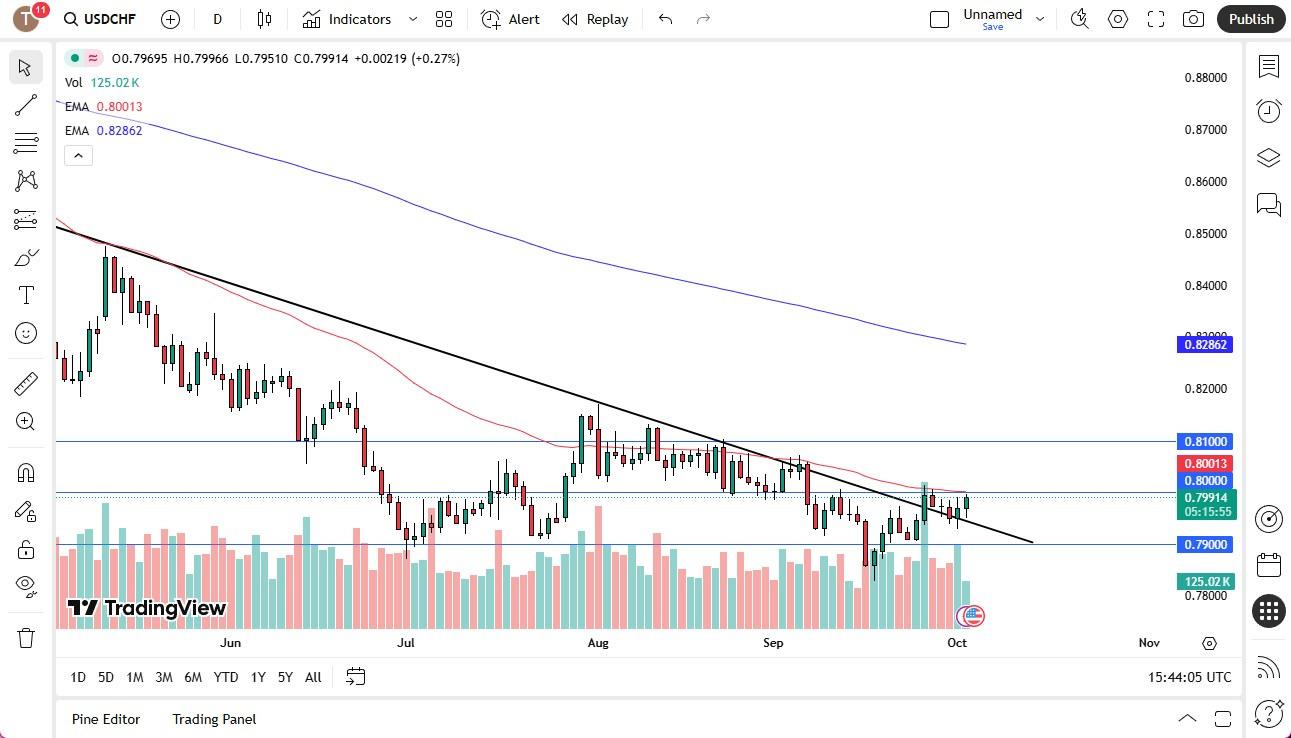Open the watchlist panel icon

(1269, 67)
